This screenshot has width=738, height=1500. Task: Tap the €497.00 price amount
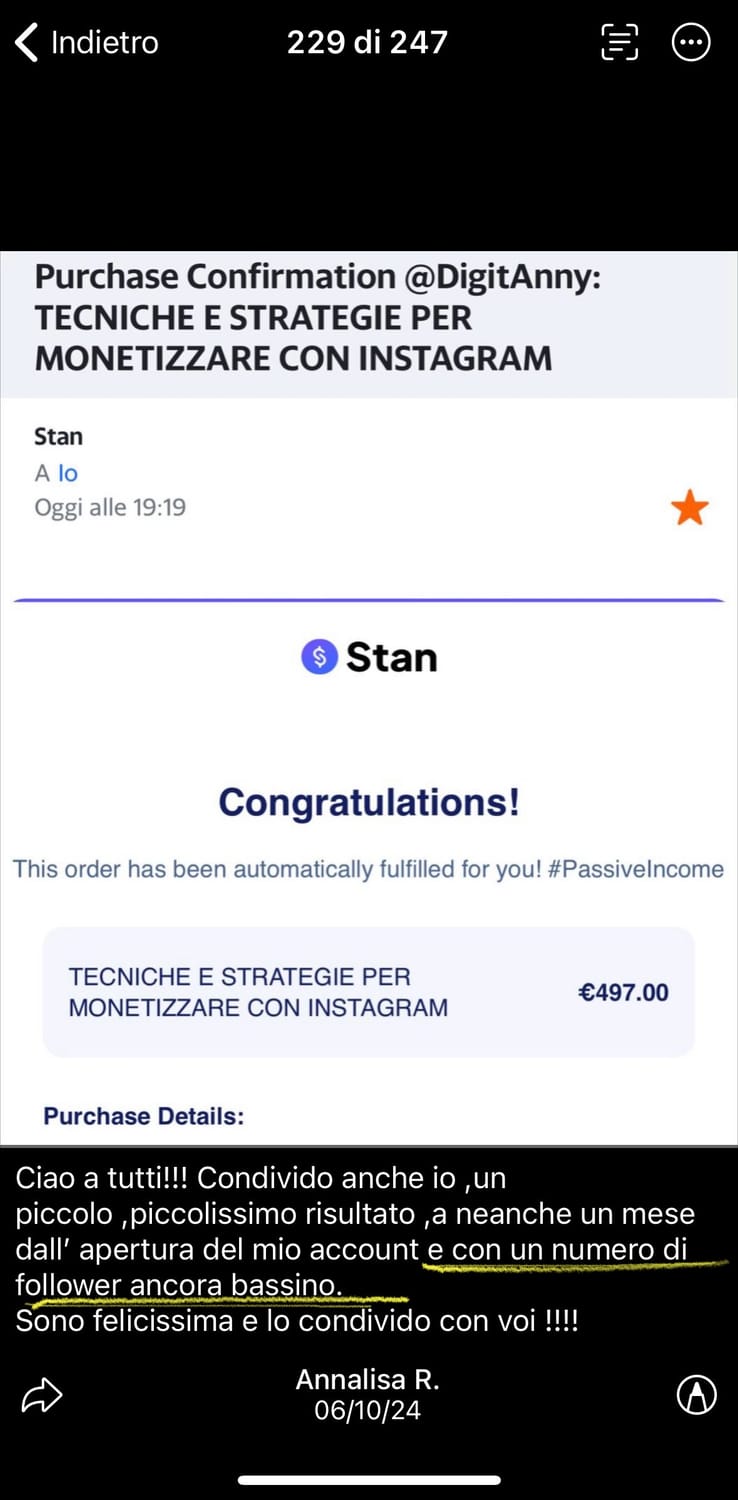623,993
